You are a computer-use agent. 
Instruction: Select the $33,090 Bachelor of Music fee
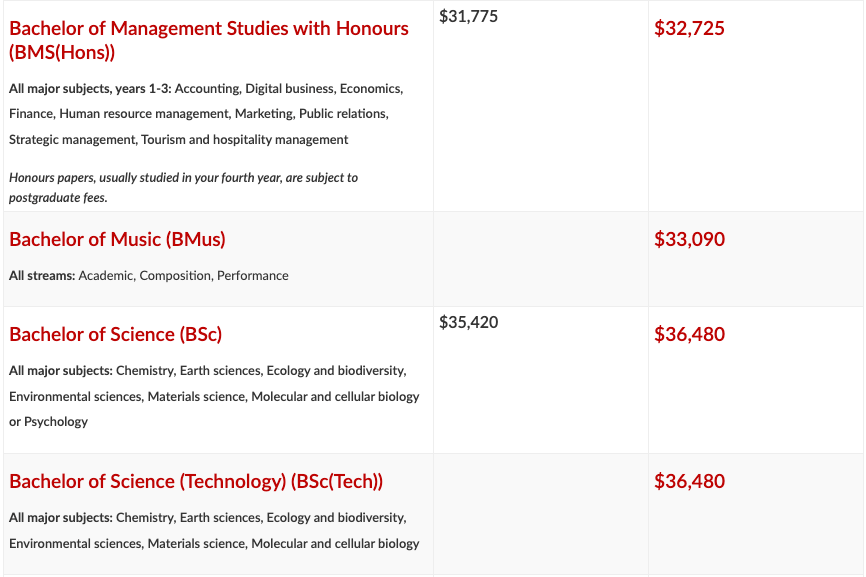(689, 239)
